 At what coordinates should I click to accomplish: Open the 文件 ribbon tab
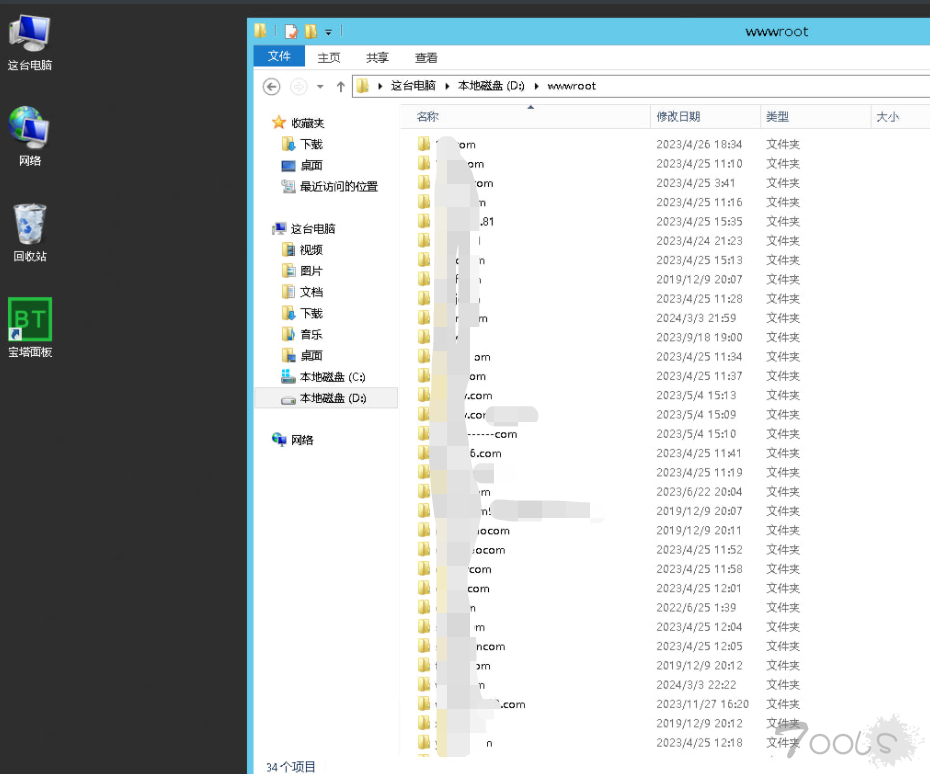(x=279, y=56)
